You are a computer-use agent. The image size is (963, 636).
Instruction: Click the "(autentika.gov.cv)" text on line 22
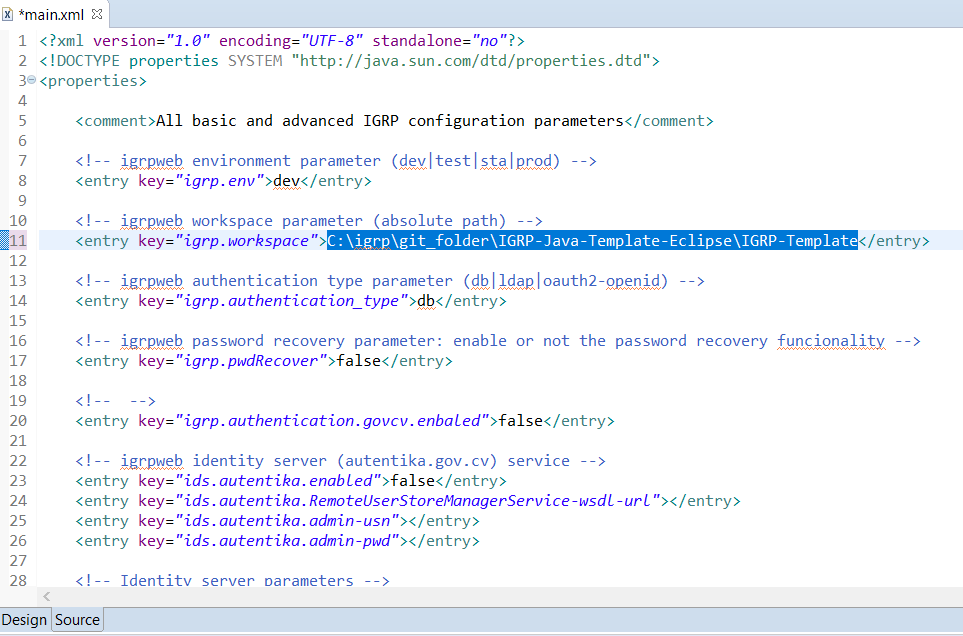point(417,460)
